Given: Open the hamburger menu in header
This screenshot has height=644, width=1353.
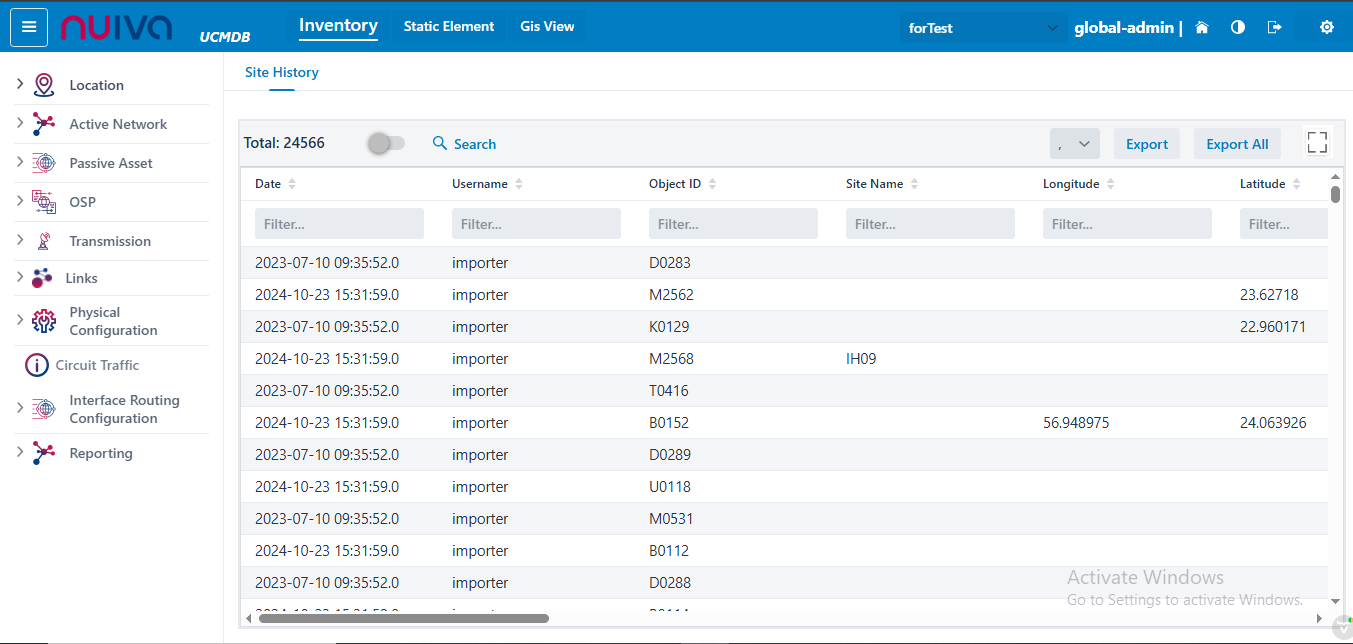Looking at the screenshot, I should (x=29, y=27).
